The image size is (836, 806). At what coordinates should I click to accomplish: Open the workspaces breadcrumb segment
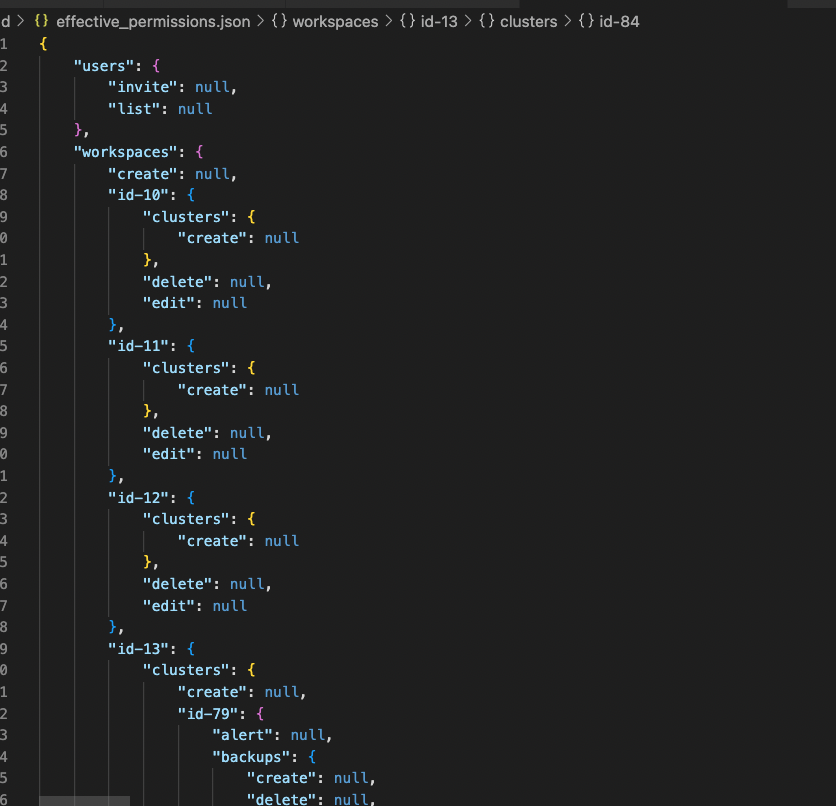point(335,22)
